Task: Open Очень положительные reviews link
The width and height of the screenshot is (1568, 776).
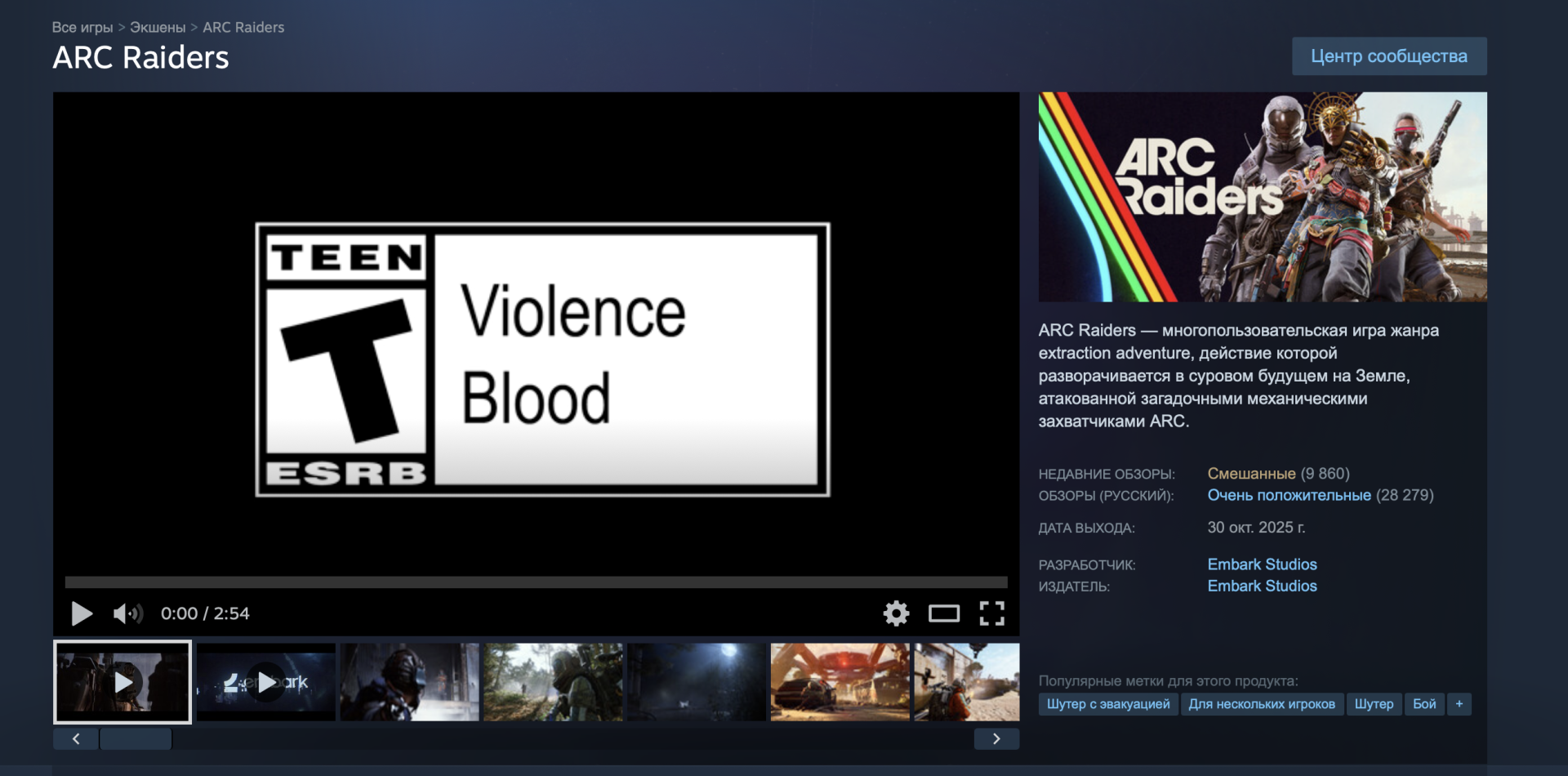Action: point(1290,495)
